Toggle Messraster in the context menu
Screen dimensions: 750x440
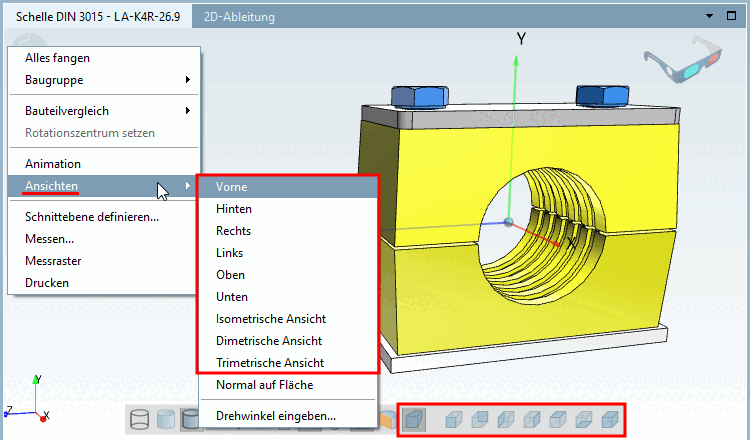coord(103,261)
